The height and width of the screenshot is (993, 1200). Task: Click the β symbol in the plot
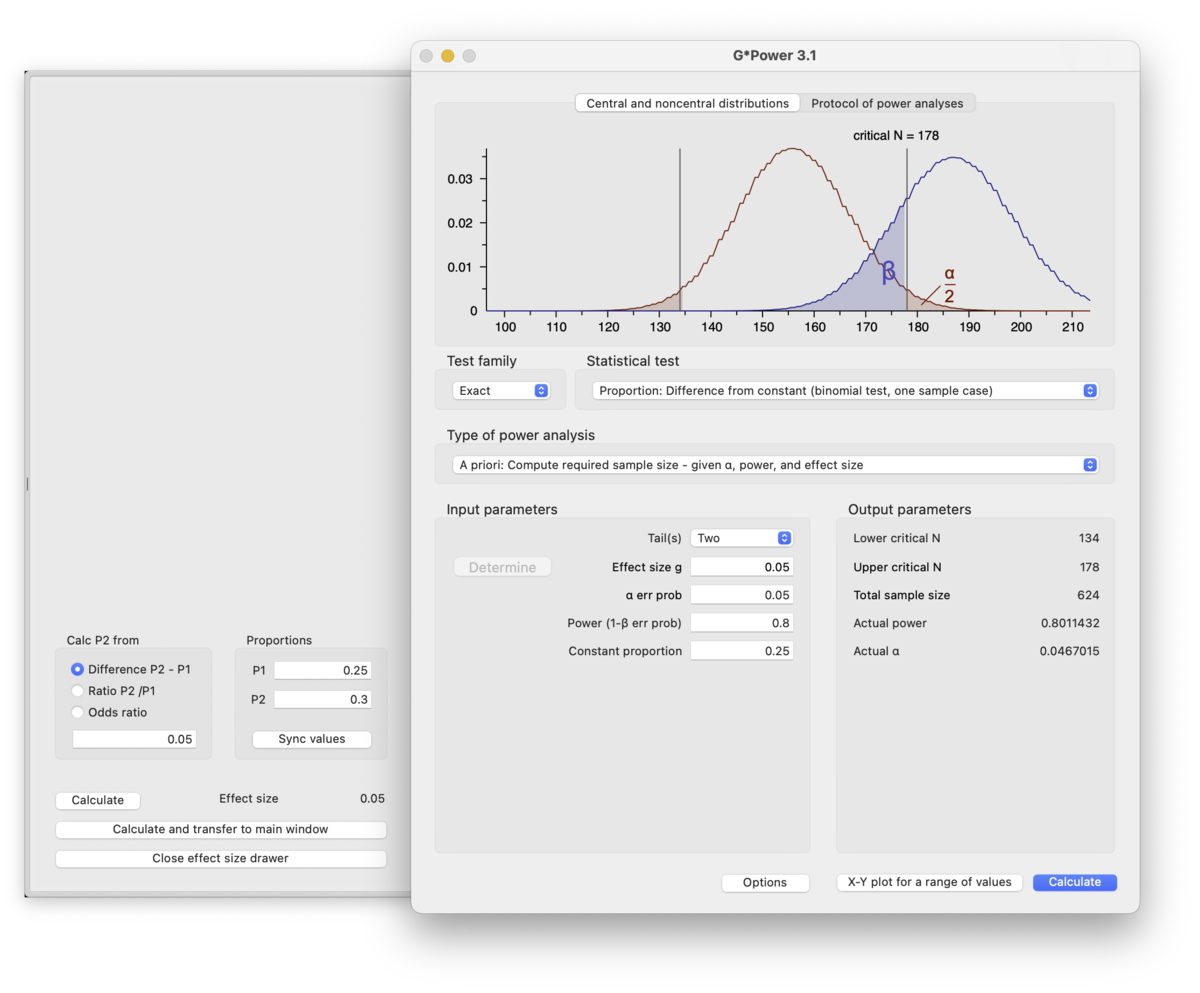888,272
